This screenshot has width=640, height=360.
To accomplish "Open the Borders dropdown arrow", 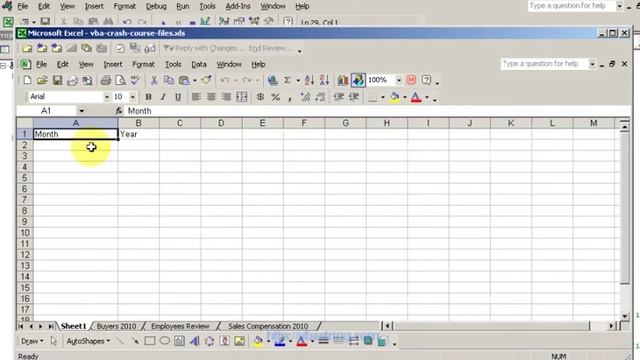I will pyautogui.click(x=383, y=97).
